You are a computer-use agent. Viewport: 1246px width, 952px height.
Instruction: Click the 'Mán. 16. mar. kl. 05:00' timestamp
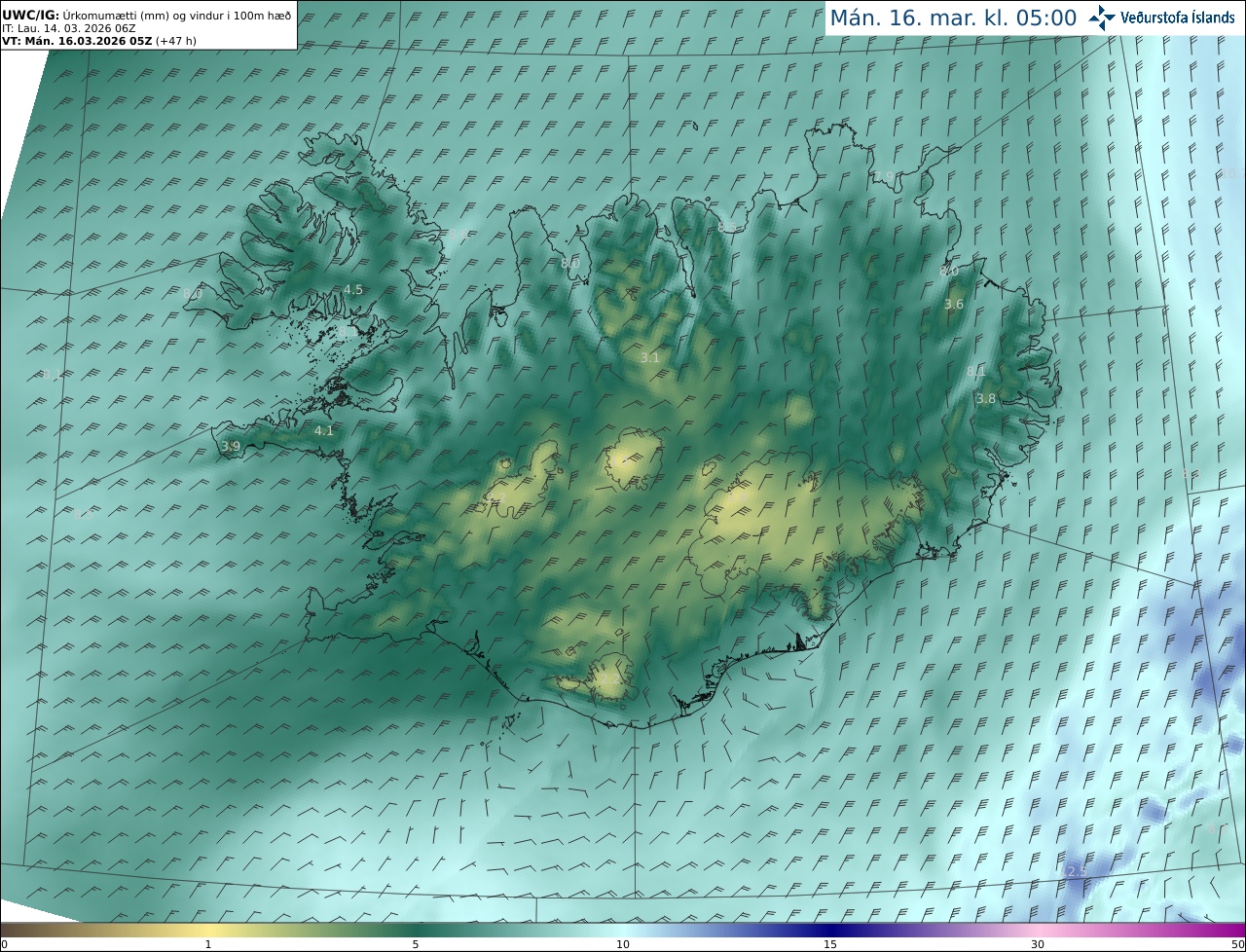click(952, 18)
